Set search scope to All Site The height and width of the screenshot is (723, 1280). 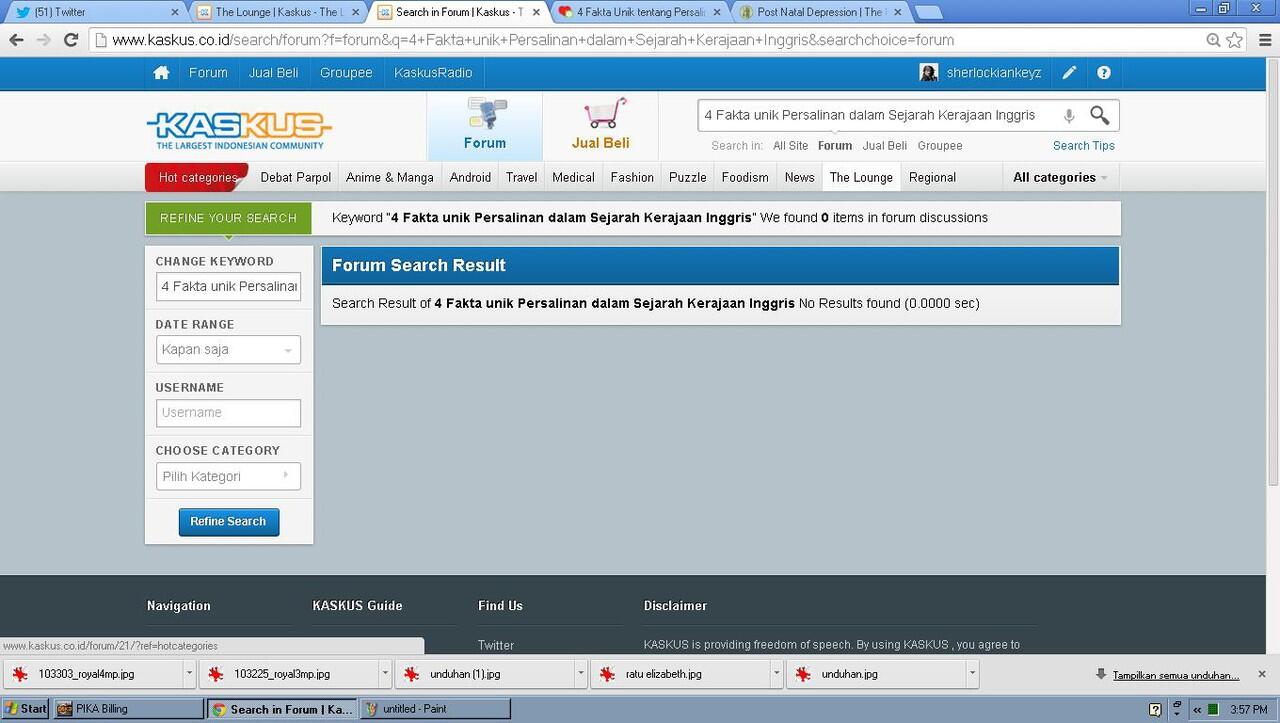point(790,146)
